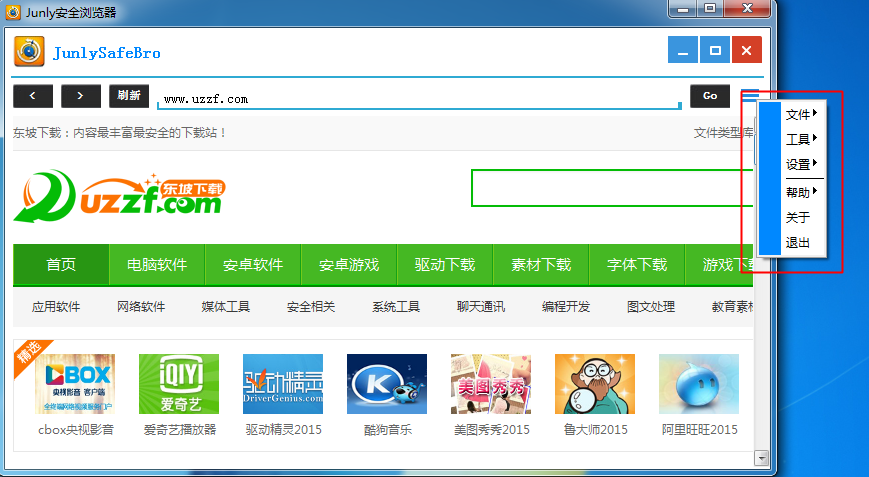Viewport: 869px width, 477px height.
Task: Click the Go button
Action: 709,96
